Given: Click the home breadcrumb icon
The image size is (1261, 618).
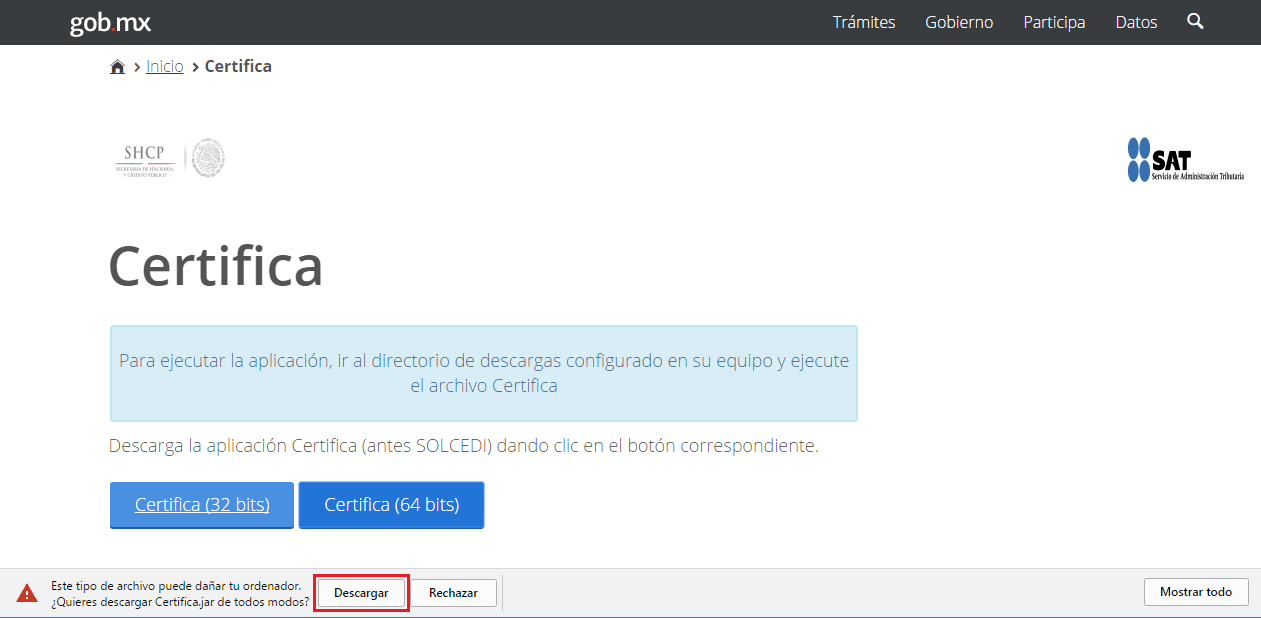Looking at the screenshot, I should (x=117, y=67).
